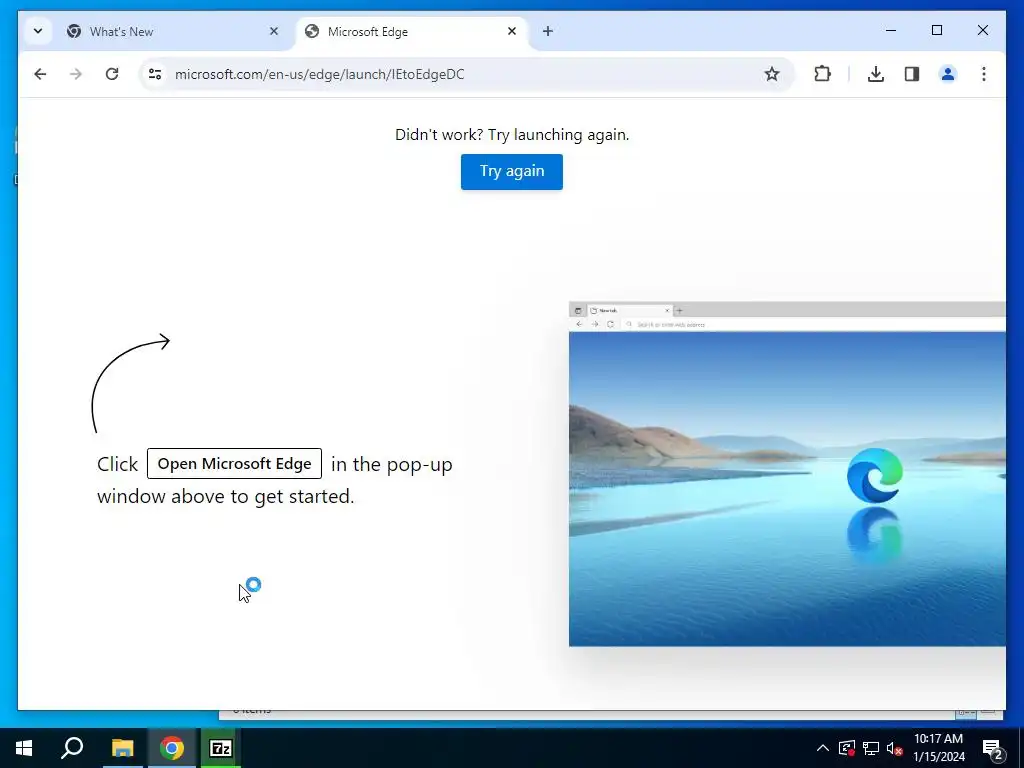Viewport: 1024px width, 768px height.
Task: Reload the current page
Action: coord(112,74)
